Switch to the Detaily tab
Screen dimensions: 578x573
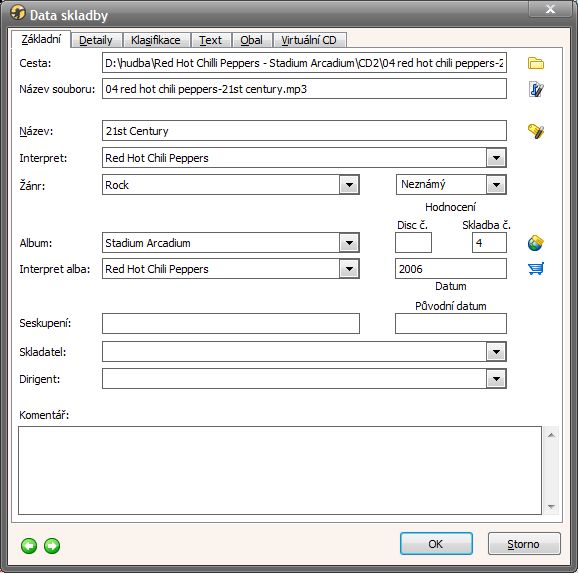pyautogui.click(x=96, y=40)
